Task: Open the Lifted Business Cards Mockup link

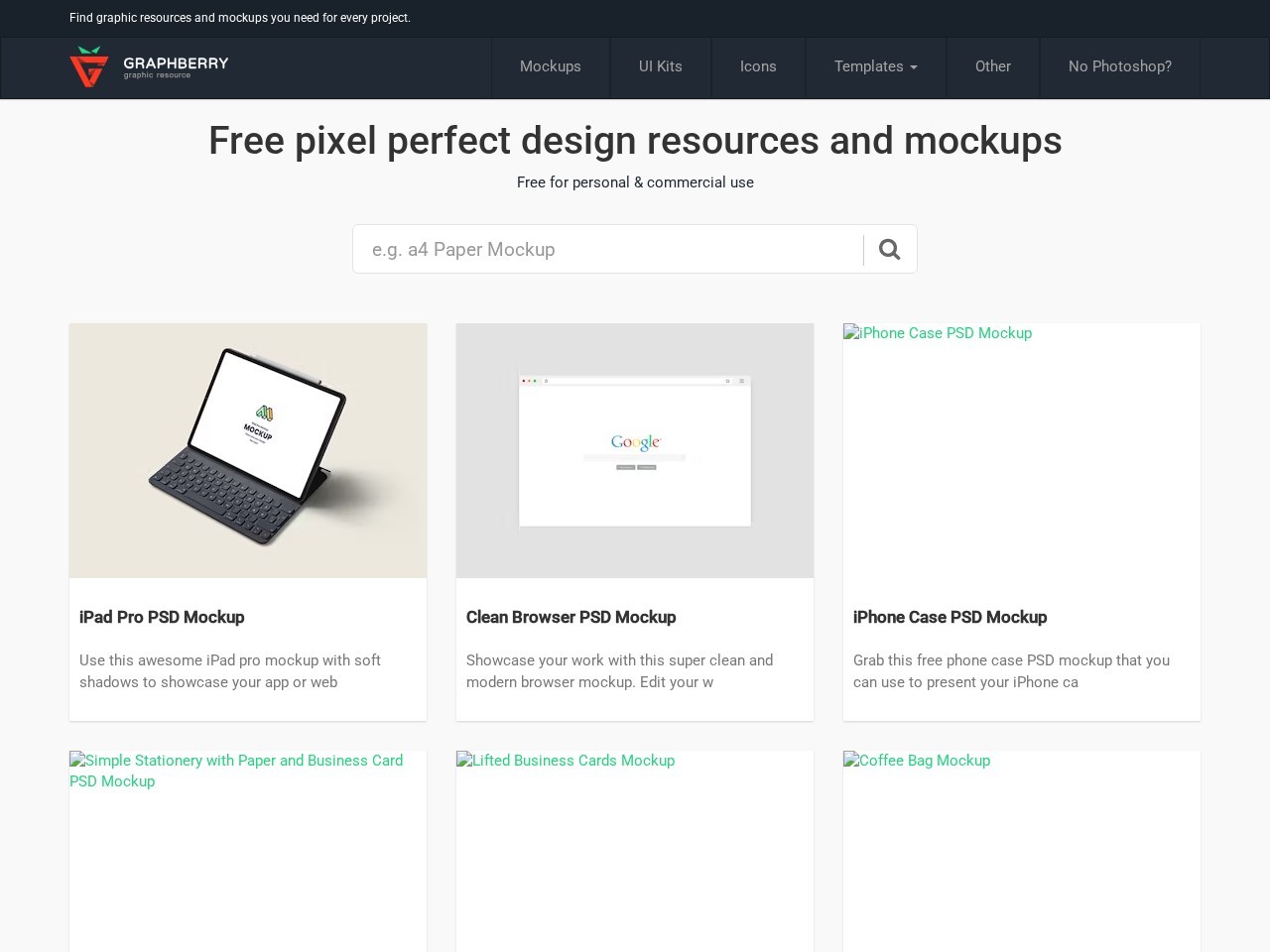Action: [566, 761]
